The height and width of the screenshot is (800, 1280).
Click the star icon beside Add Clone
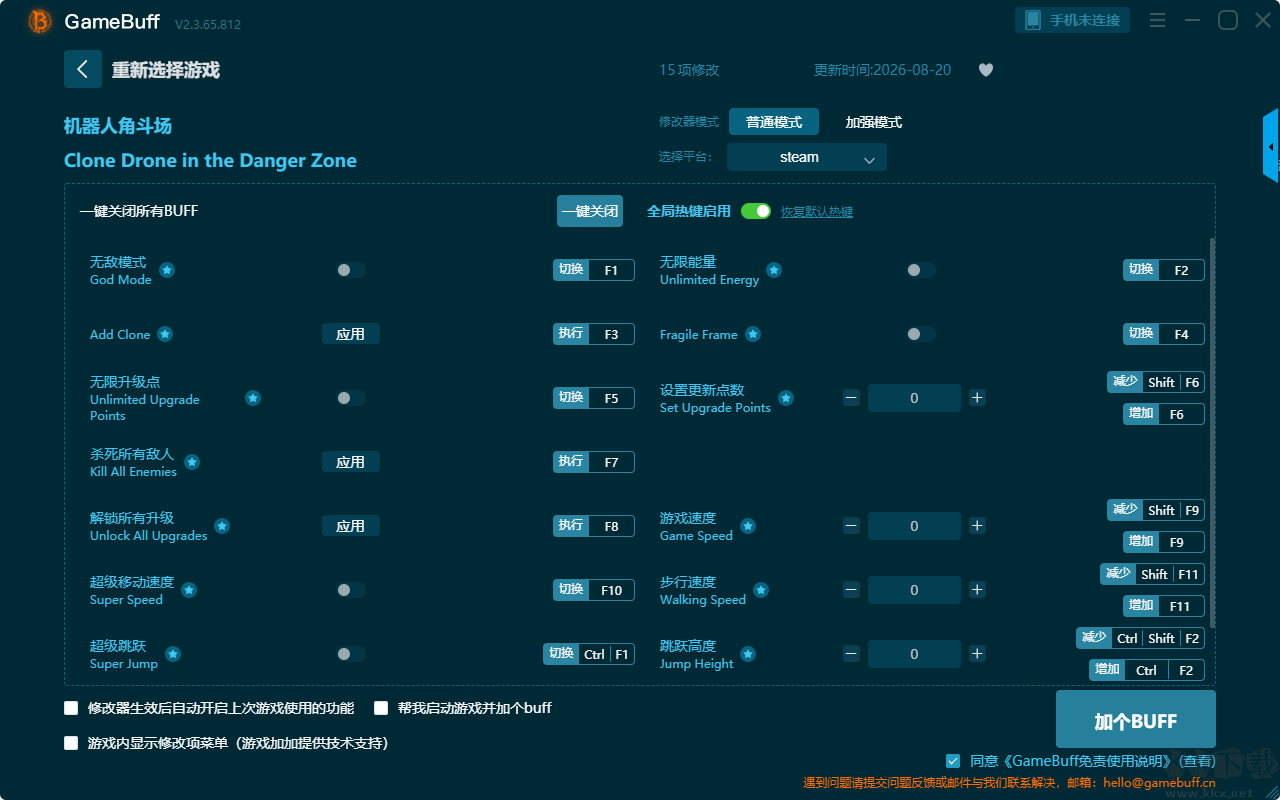(165, 334)
